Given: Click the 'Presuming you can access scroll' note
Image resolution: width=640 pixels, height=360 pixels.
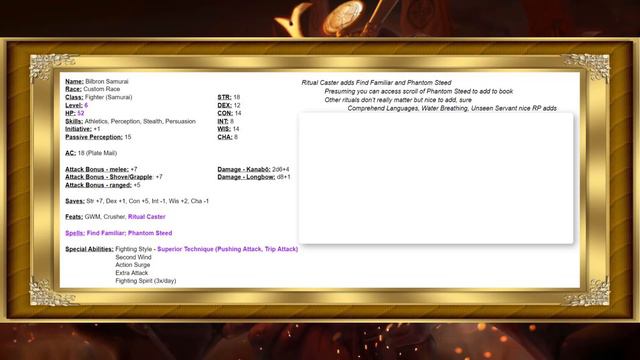Looking at the screenshot, I should point(419,91).
